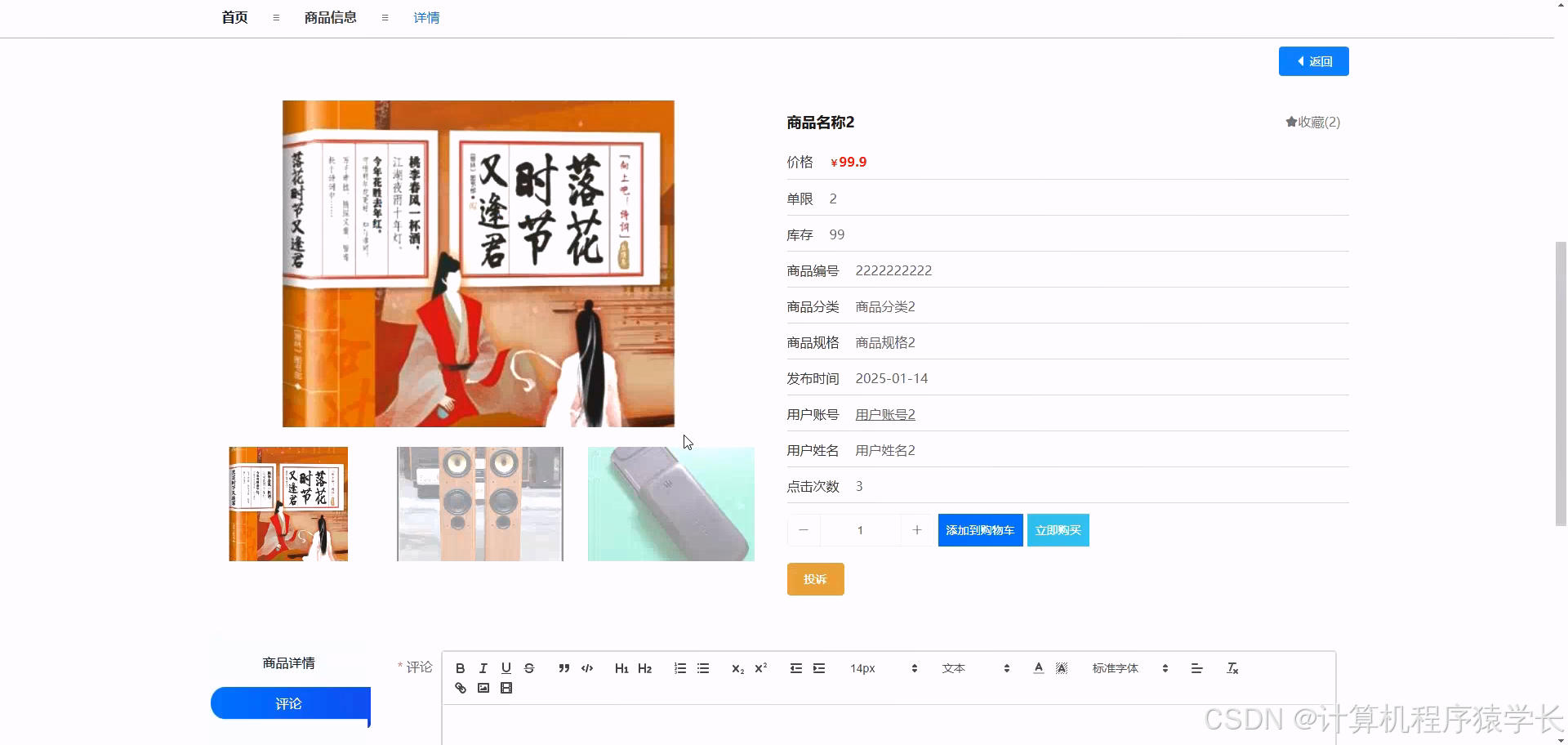Toggle italic formatting in editor

[x=483, y=668]
